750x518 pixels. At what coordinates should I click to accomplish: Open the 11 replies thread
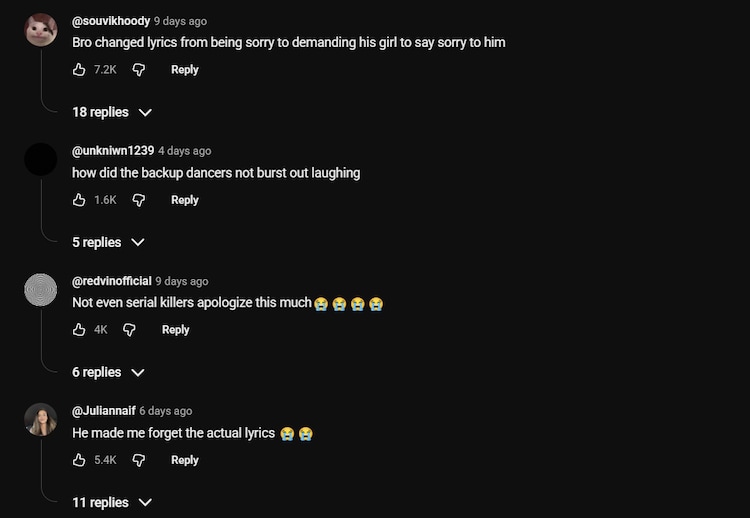click(111, 502)
